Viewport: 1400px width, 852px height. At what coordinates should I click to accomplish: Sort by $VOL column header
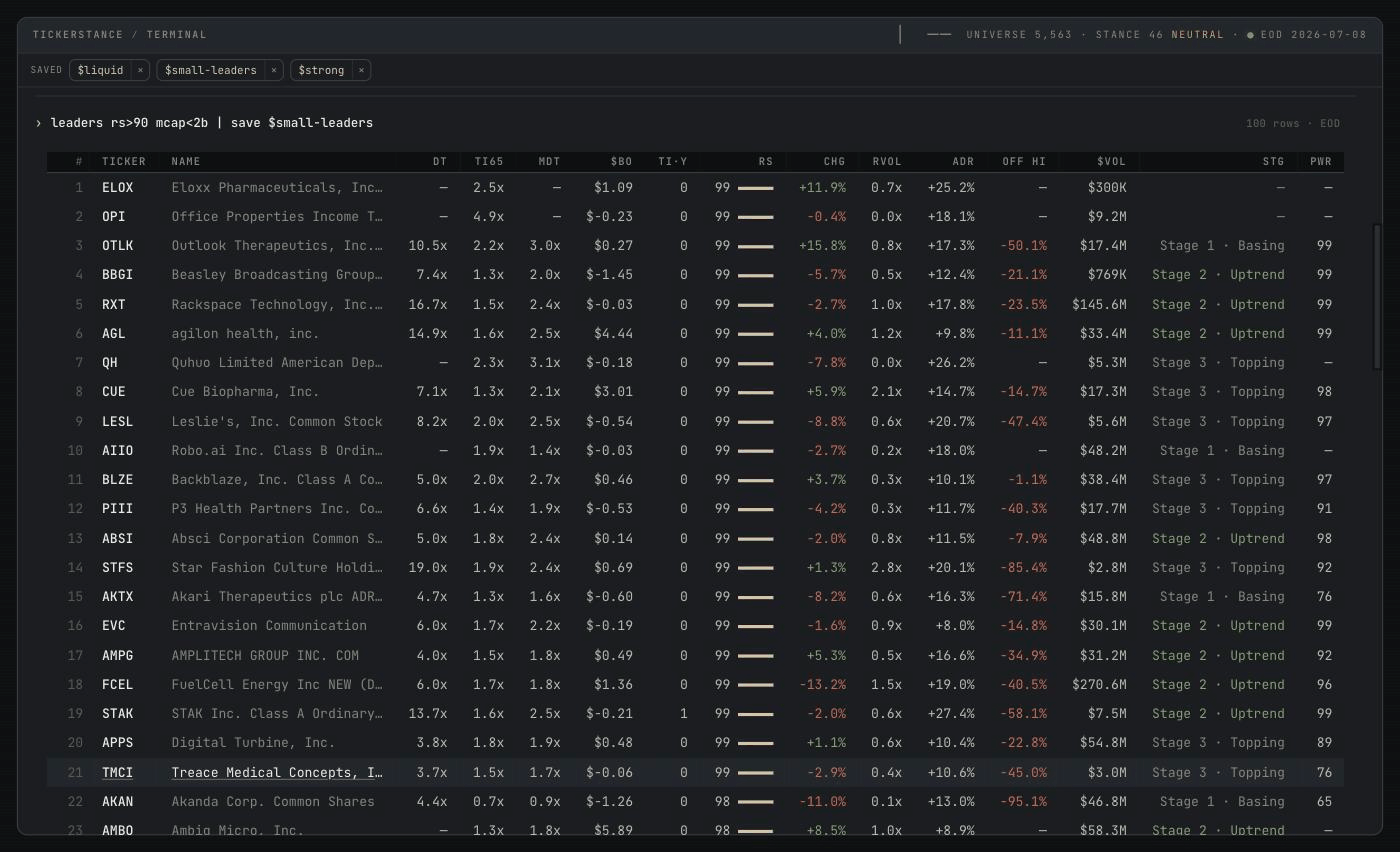(x=1111, y=161)
